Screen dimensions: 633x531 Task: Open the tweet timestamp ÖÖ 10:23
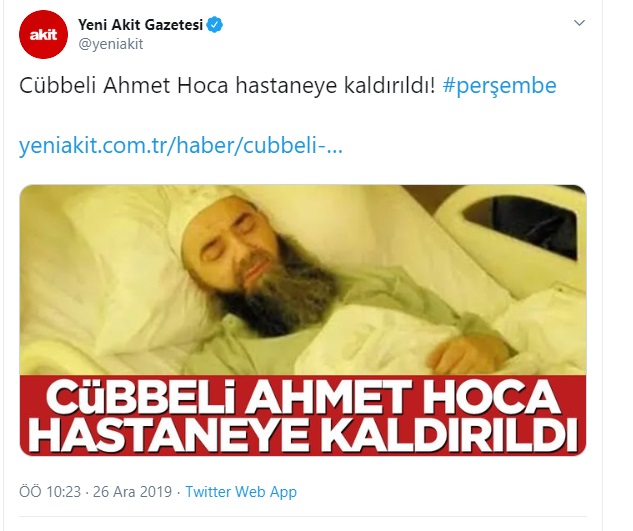[50, 492]
